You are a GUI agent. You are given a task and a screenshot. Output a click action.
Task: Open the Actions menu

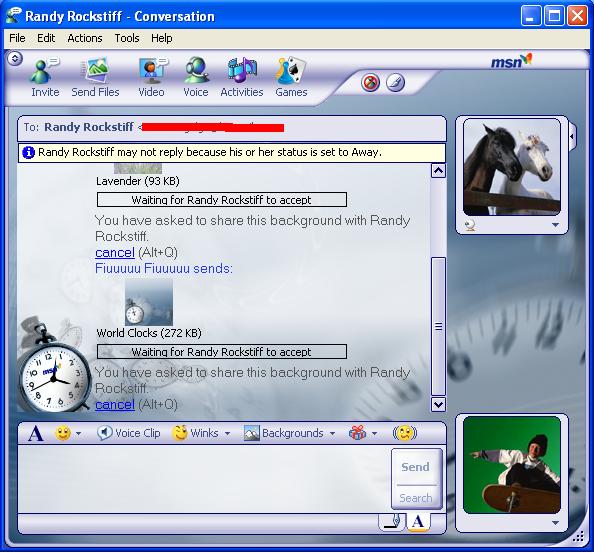(85, 38)
